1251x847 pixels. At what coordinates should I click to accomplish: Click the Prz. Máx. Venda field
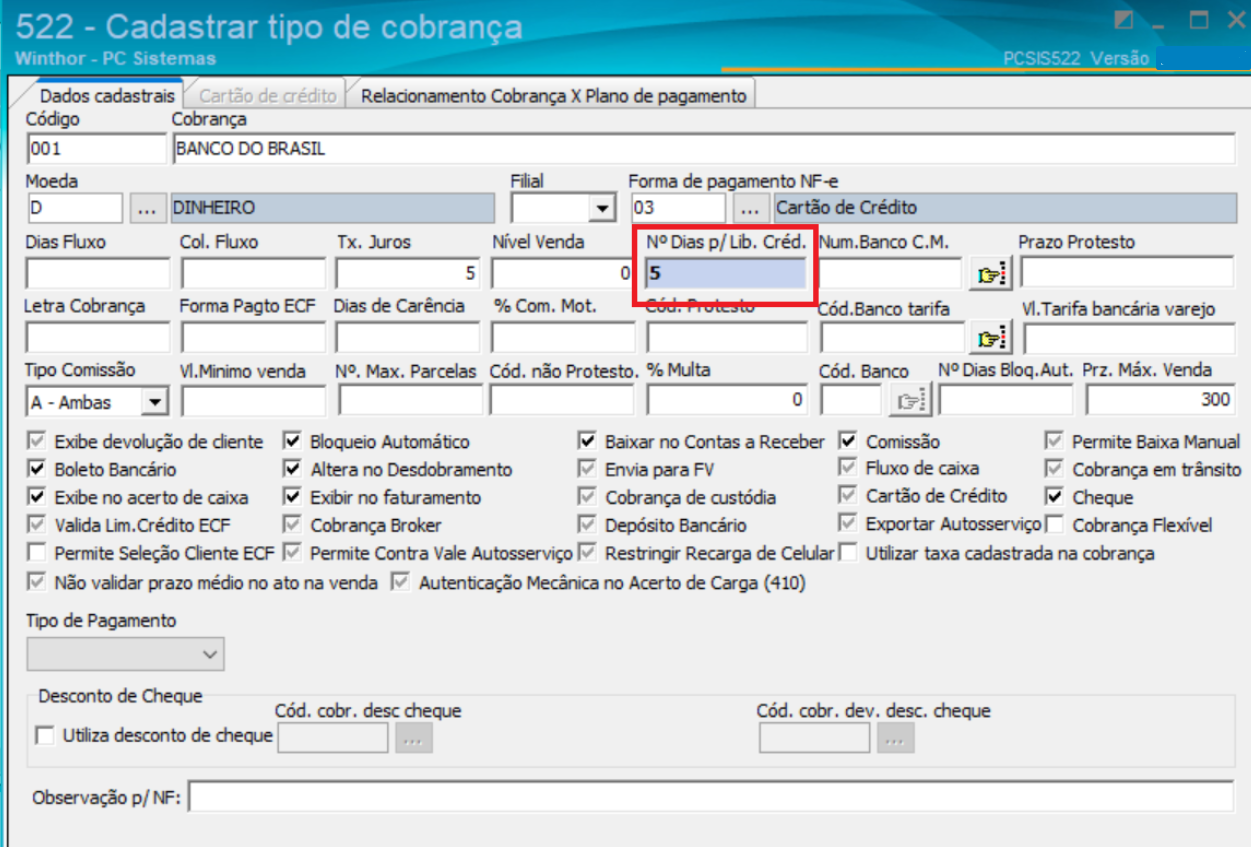[1161, 401]
